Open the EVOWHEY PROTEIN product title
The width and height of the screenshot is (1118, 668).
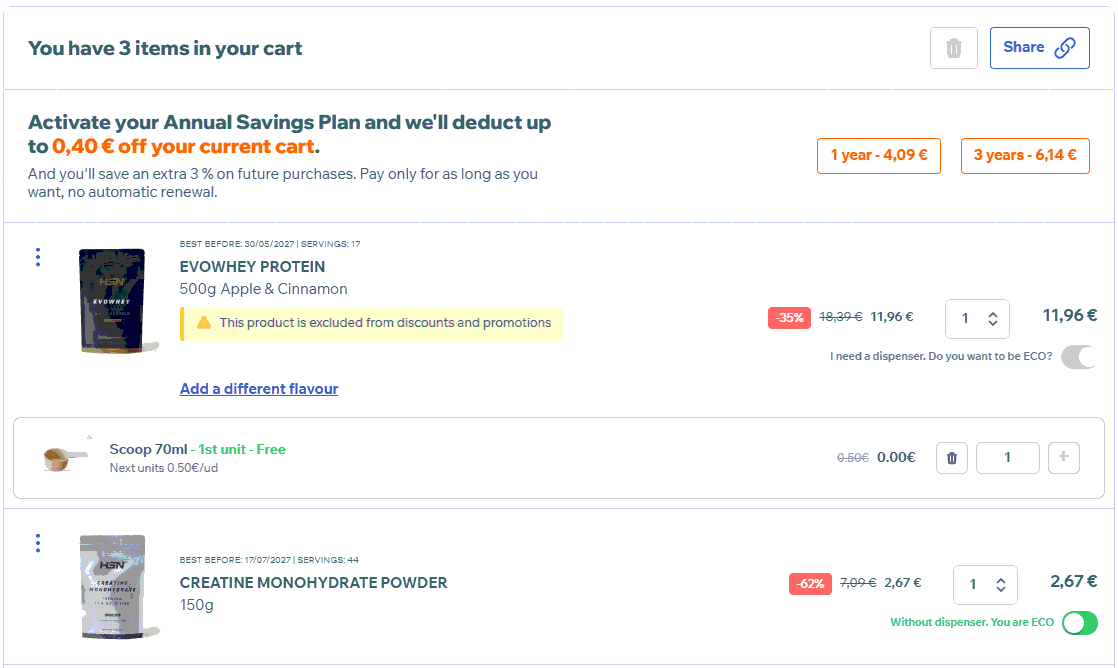click(x=252, y=267)
